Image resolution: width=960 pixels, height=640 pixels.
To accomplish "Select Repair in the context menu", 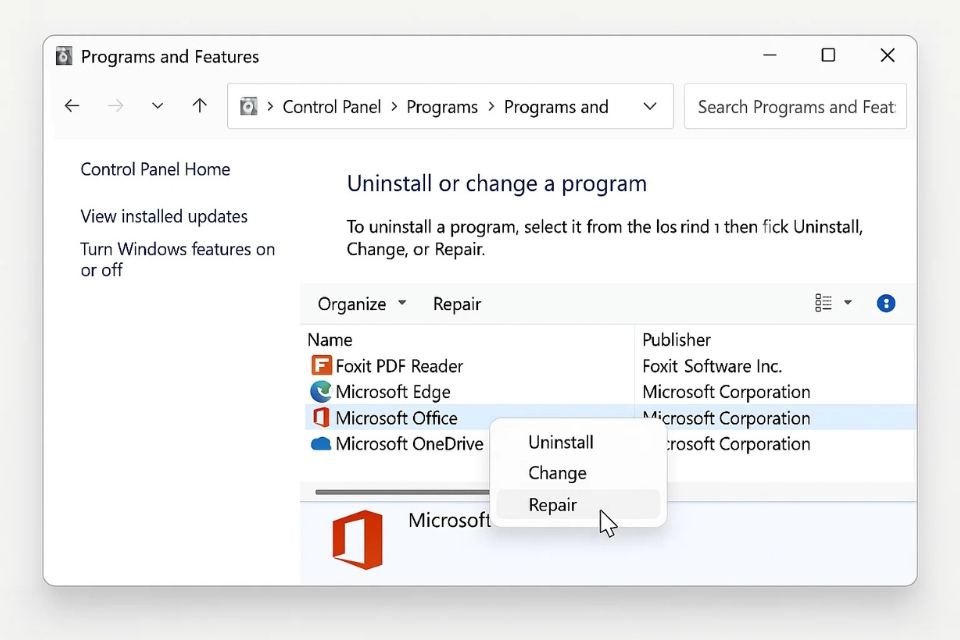I will [x=552, y=505].
